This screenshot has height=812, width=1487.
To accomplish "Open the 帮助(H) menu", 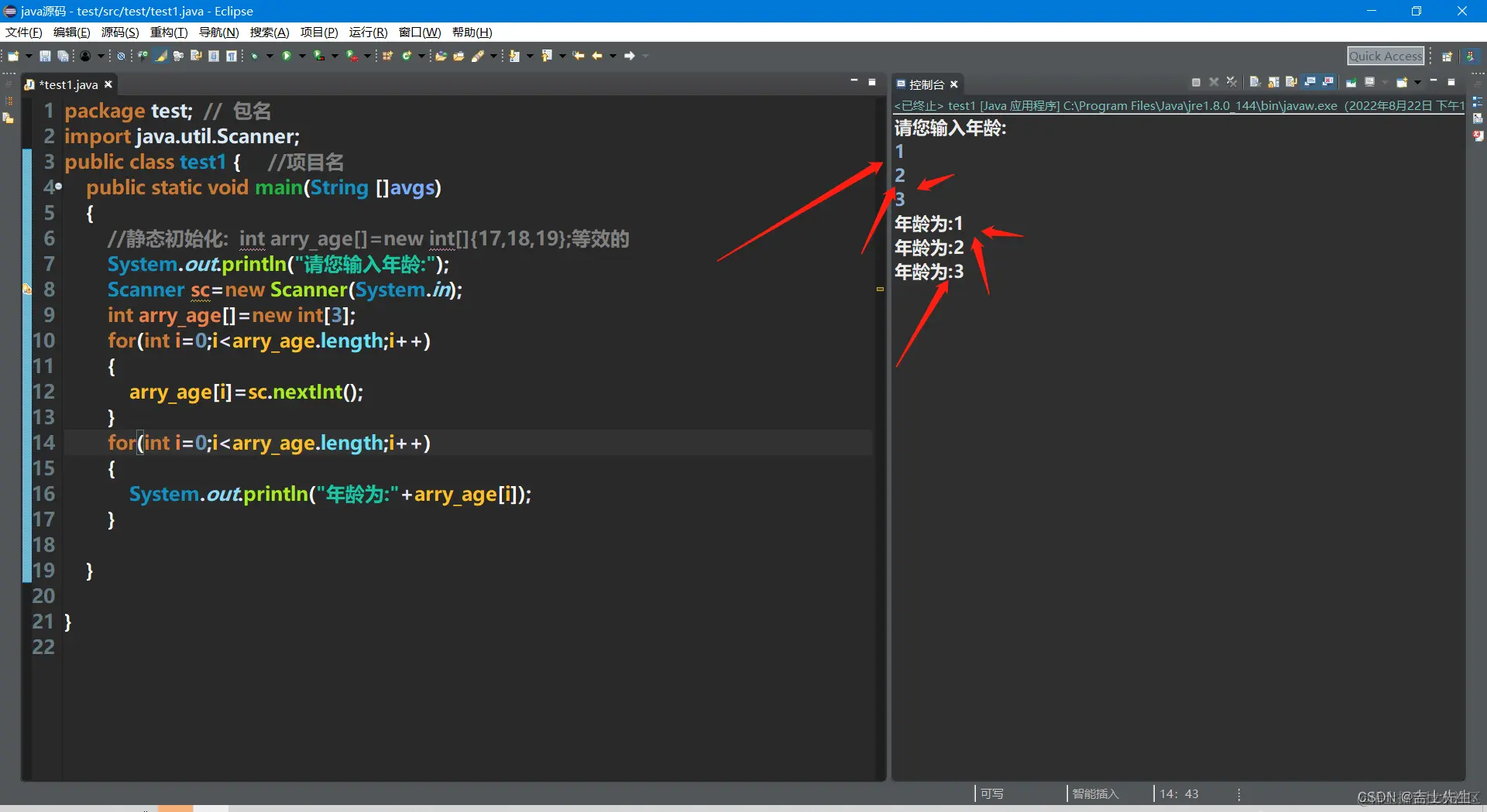I will point(472,33).
